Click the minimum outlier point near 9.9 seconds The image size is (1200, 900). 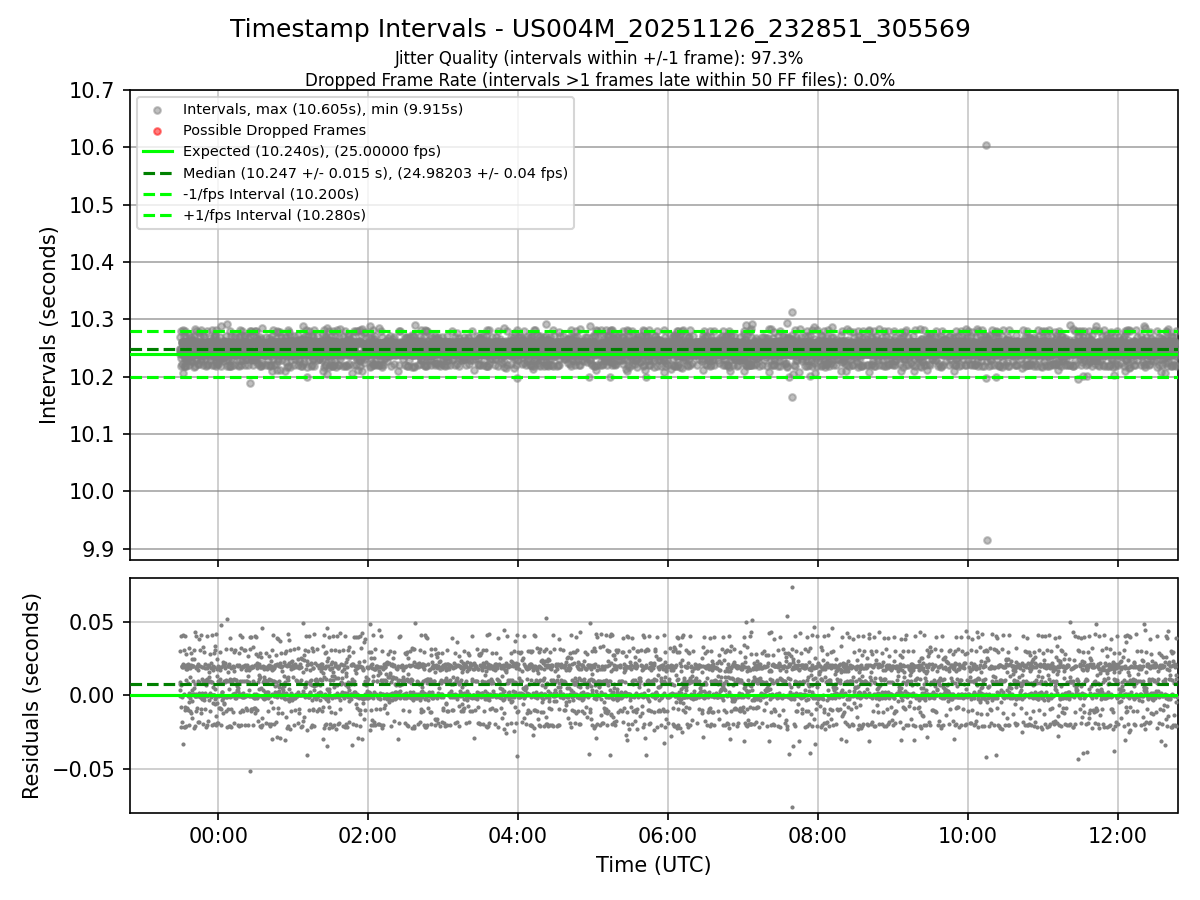[987, 540]
